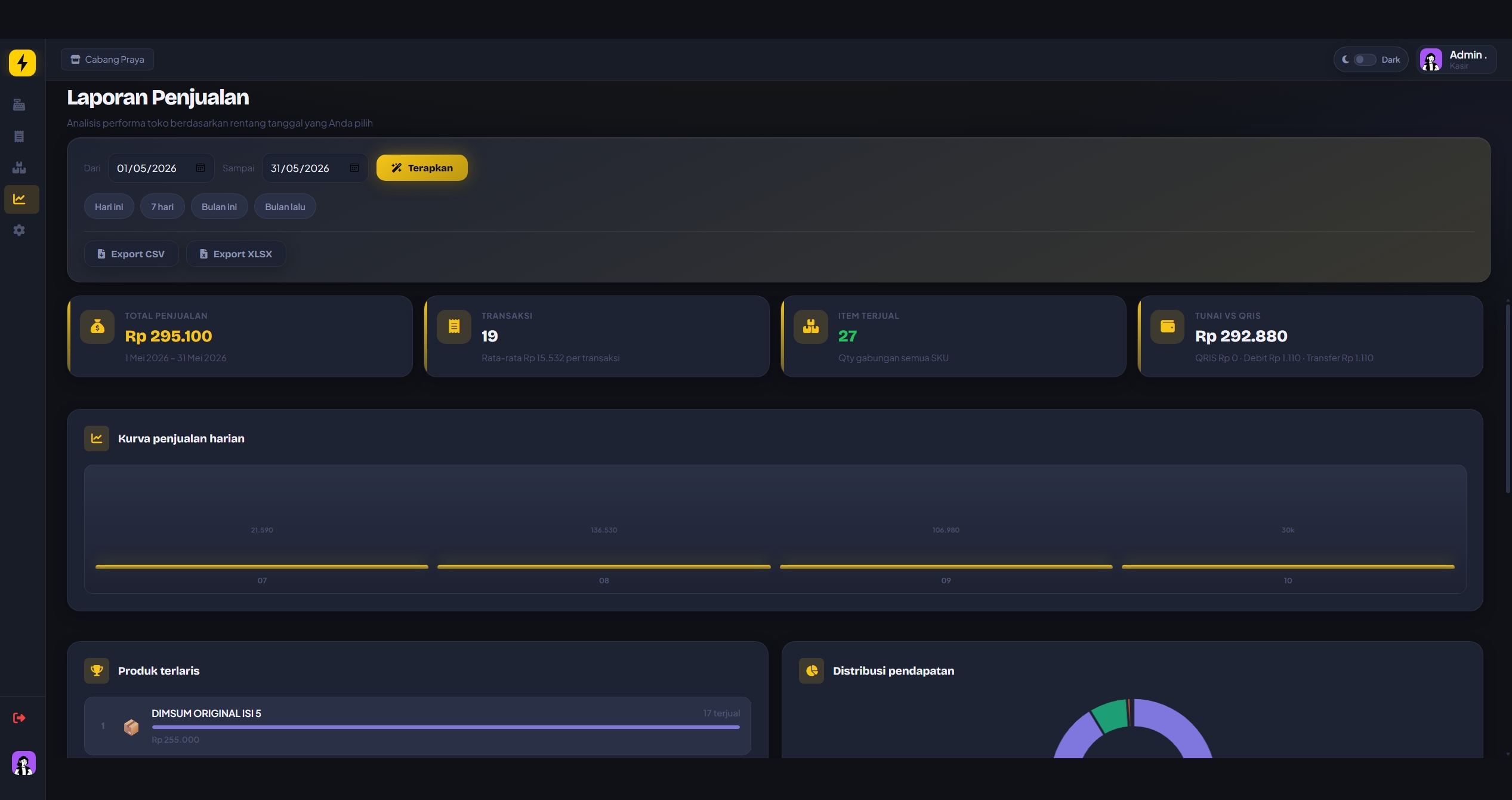Screen dimensions: 1512x800
Task: Click the QRIS, Debit, Transfer breakdown text
Action: pyautogui.click(x=1284, y=358)
